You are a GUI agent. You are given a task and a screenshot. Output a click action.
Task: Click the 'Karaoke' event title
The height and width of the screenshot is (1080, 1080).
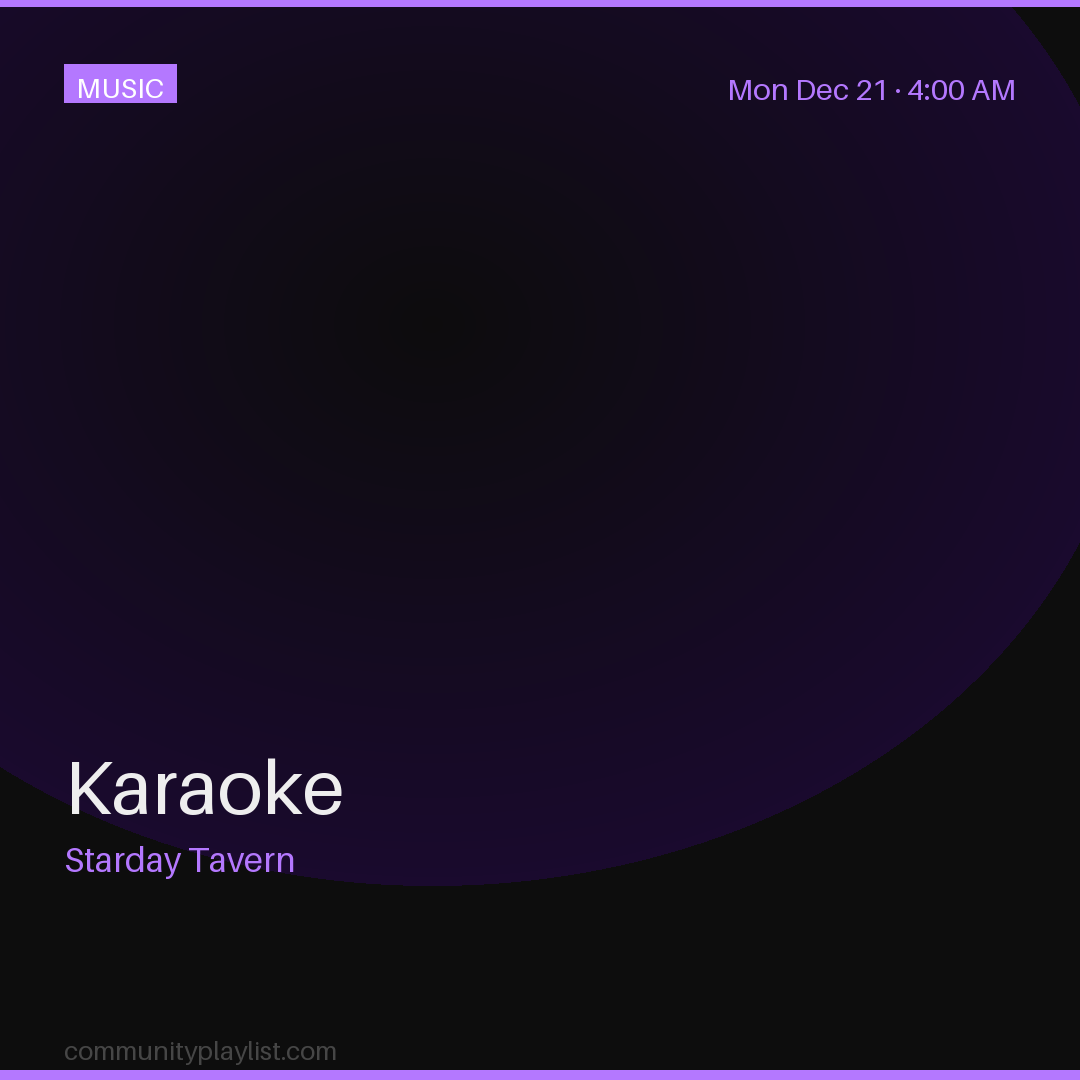[x=205, y=789]
